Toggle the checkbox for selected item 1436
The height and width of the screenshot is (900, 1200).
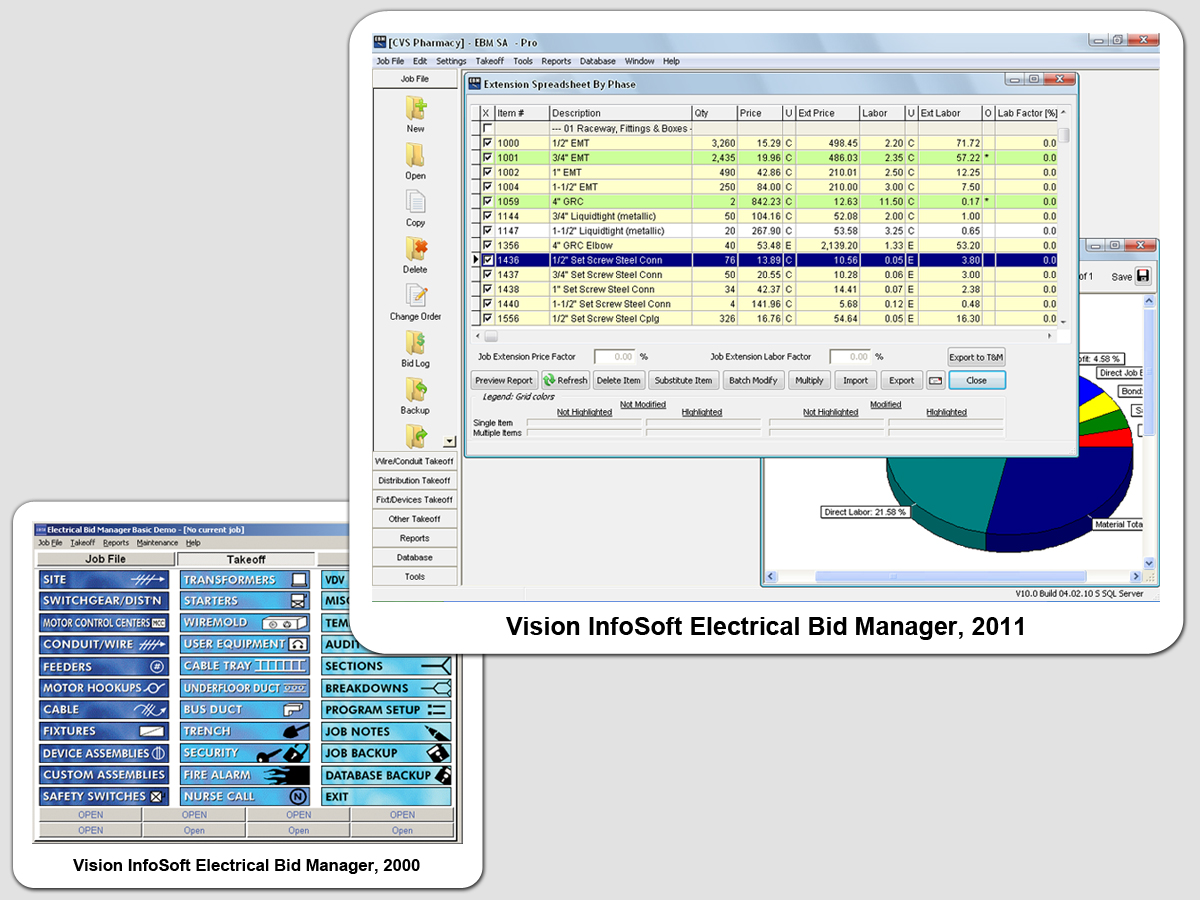(x=487, y=260)
